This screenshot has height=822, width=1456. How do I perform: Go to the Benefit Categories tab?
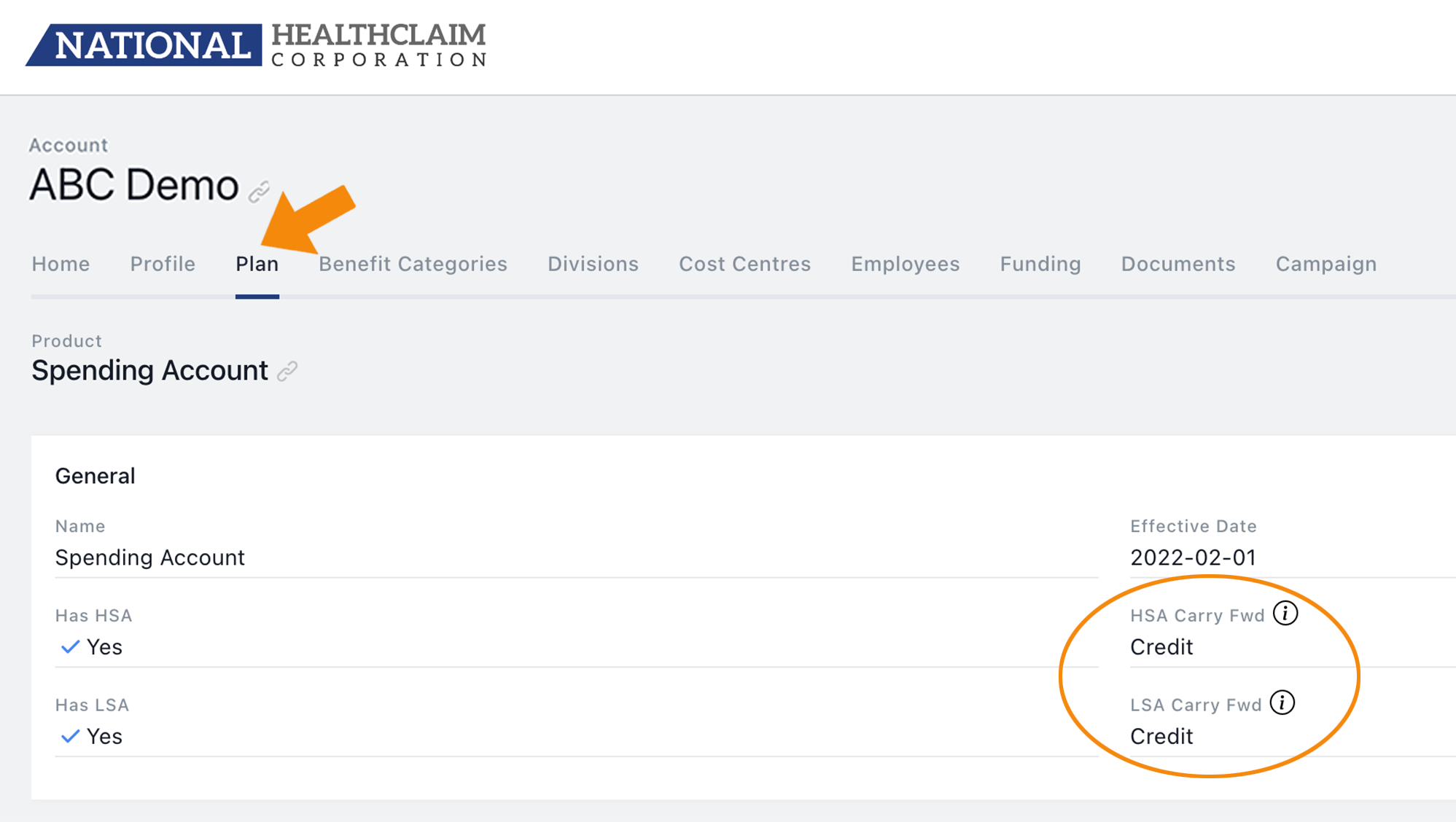tap(413, 264)
